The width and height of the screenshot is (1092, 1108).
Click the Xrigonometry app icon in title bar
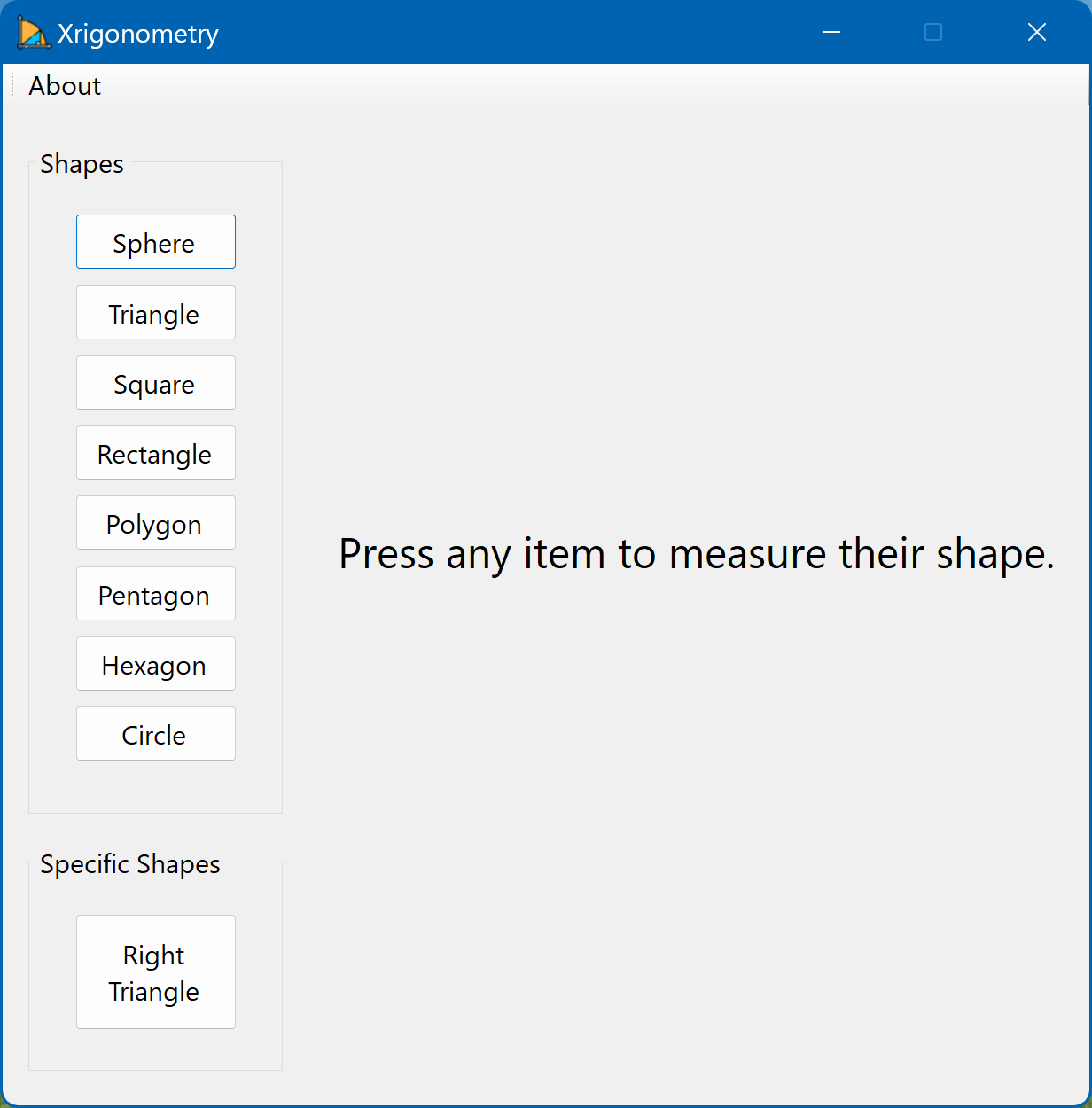[x=33, y=33]
